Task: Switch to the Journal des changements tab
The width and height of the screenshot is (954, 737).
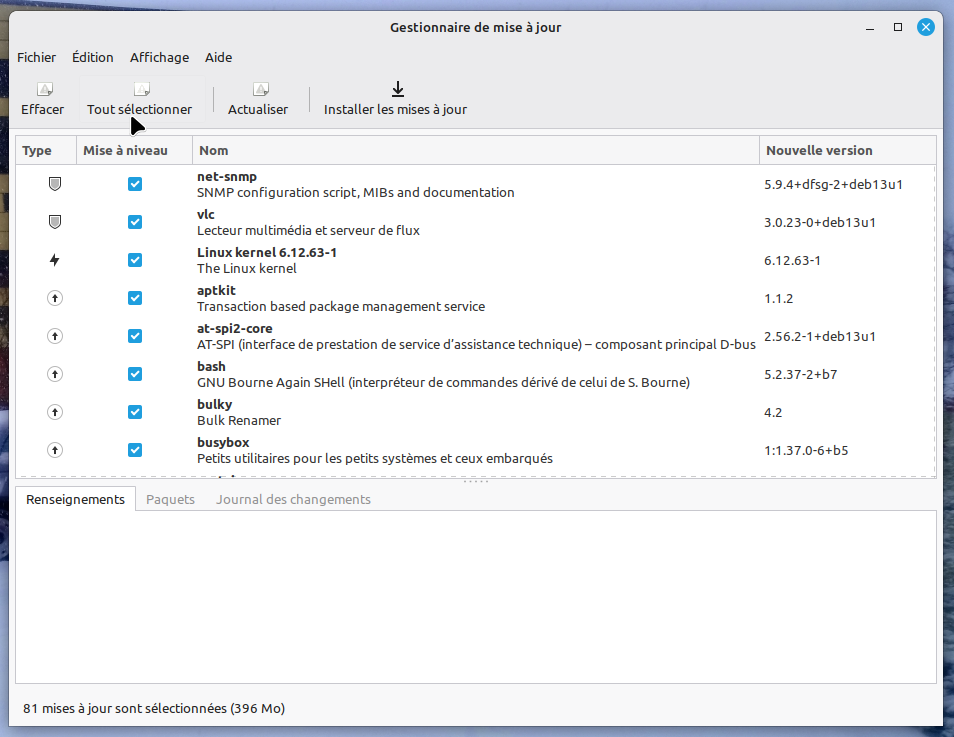Action: click(x=293, y=499)
